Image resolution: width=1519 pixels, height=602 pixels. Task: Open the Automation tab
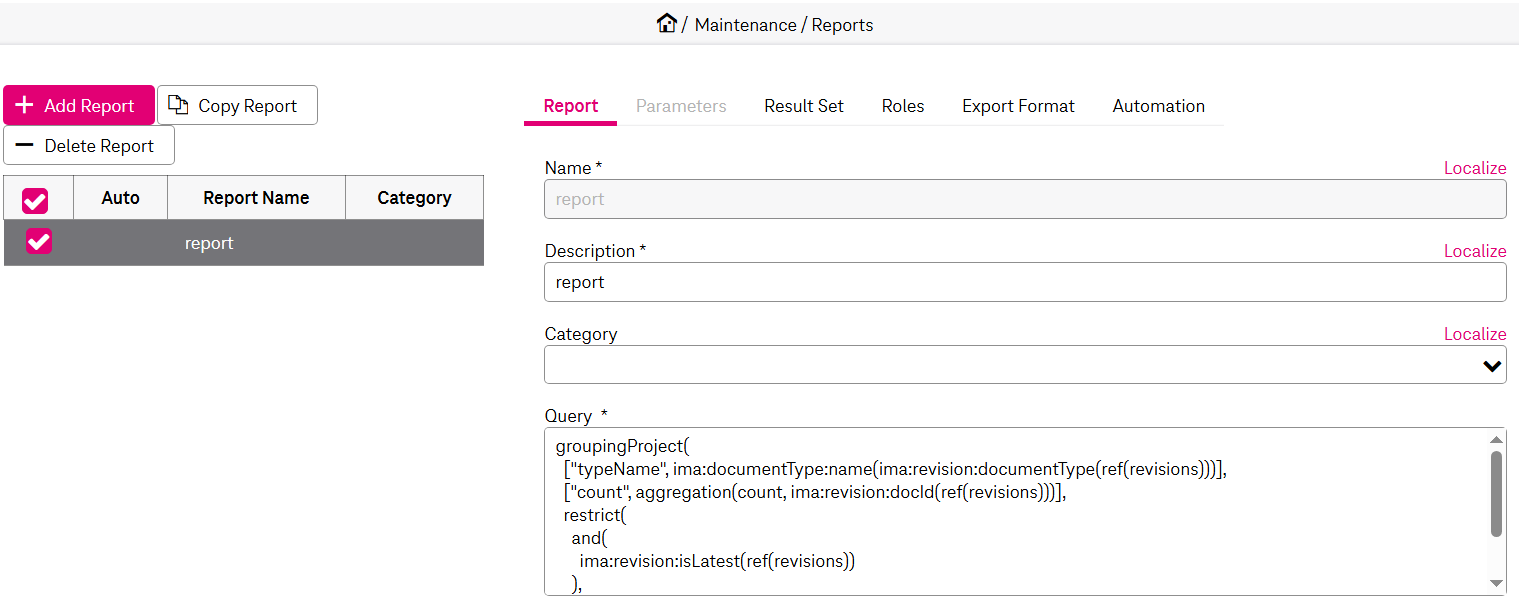1158,106
